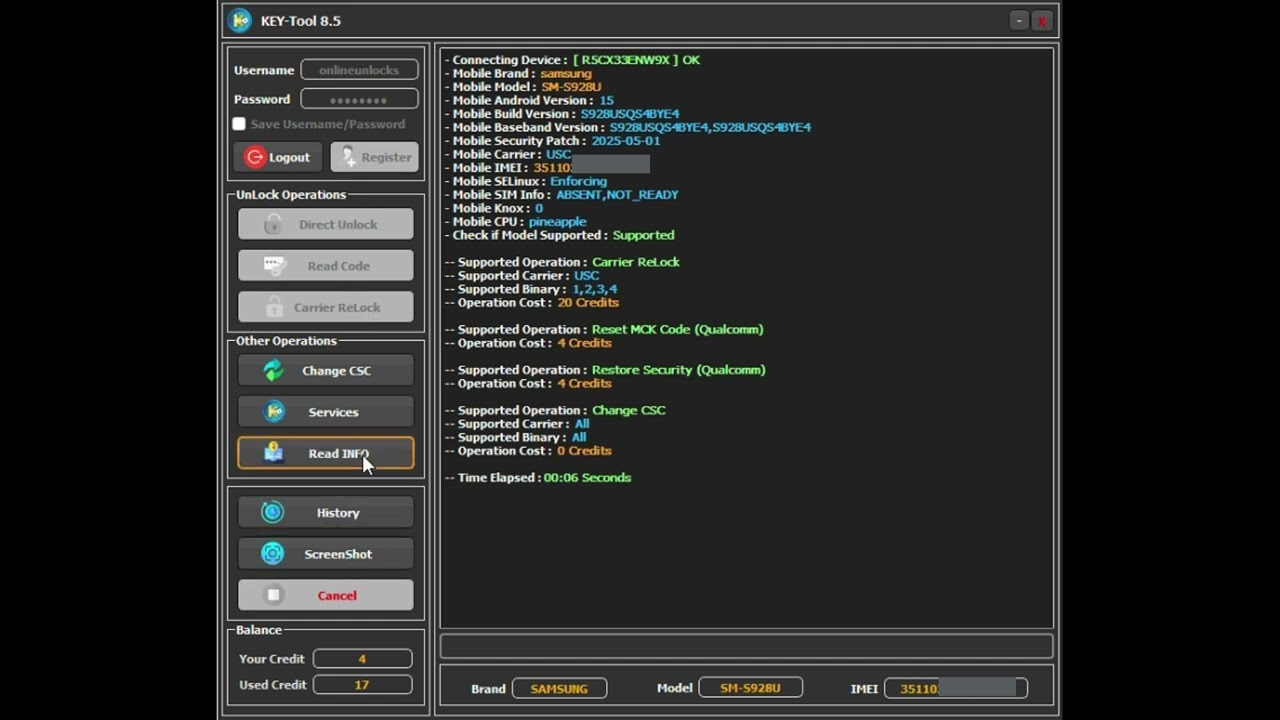The image size is (1280, 720).
Task: Select the 'Mobile Android Version : 15' line
Action: 529,100
